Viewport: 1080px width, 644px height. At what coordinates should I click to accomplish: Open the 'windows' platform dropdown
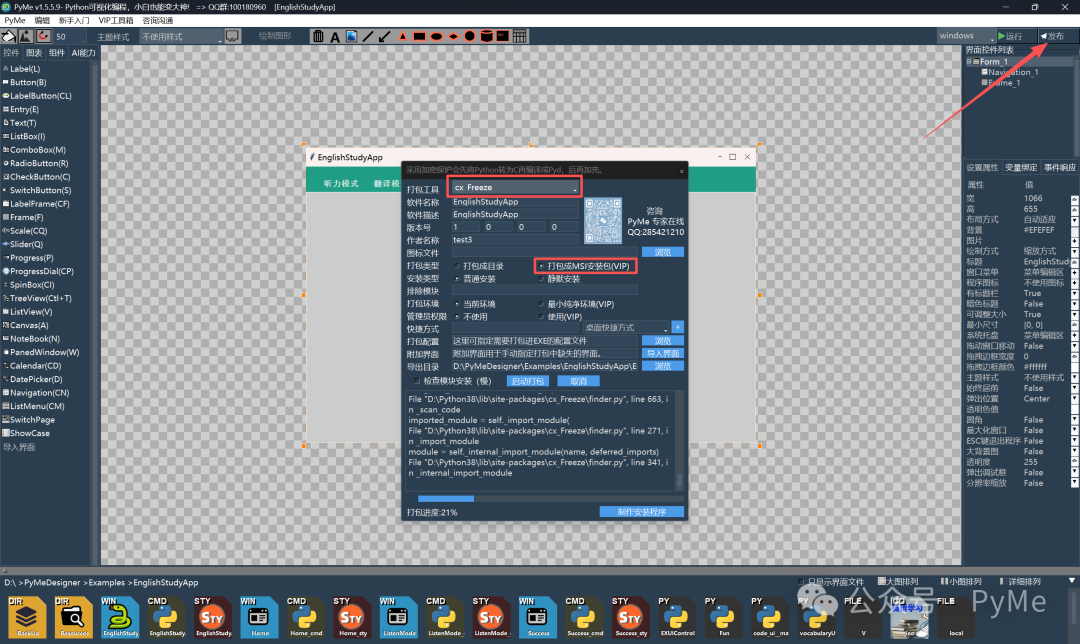coord(966,36)
